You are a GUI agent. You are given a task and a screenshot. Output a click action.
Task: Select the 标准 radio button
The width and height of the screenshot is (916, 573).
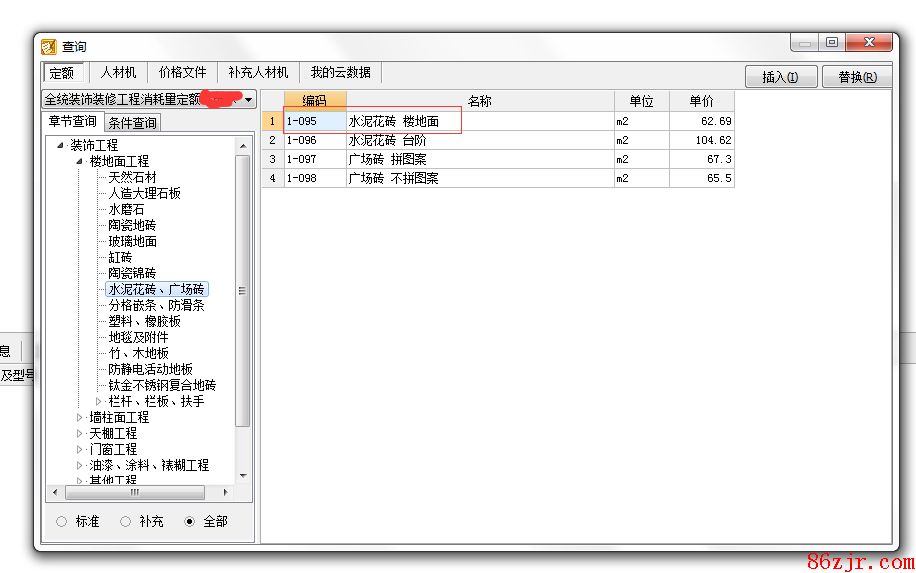tap(62, 521)
